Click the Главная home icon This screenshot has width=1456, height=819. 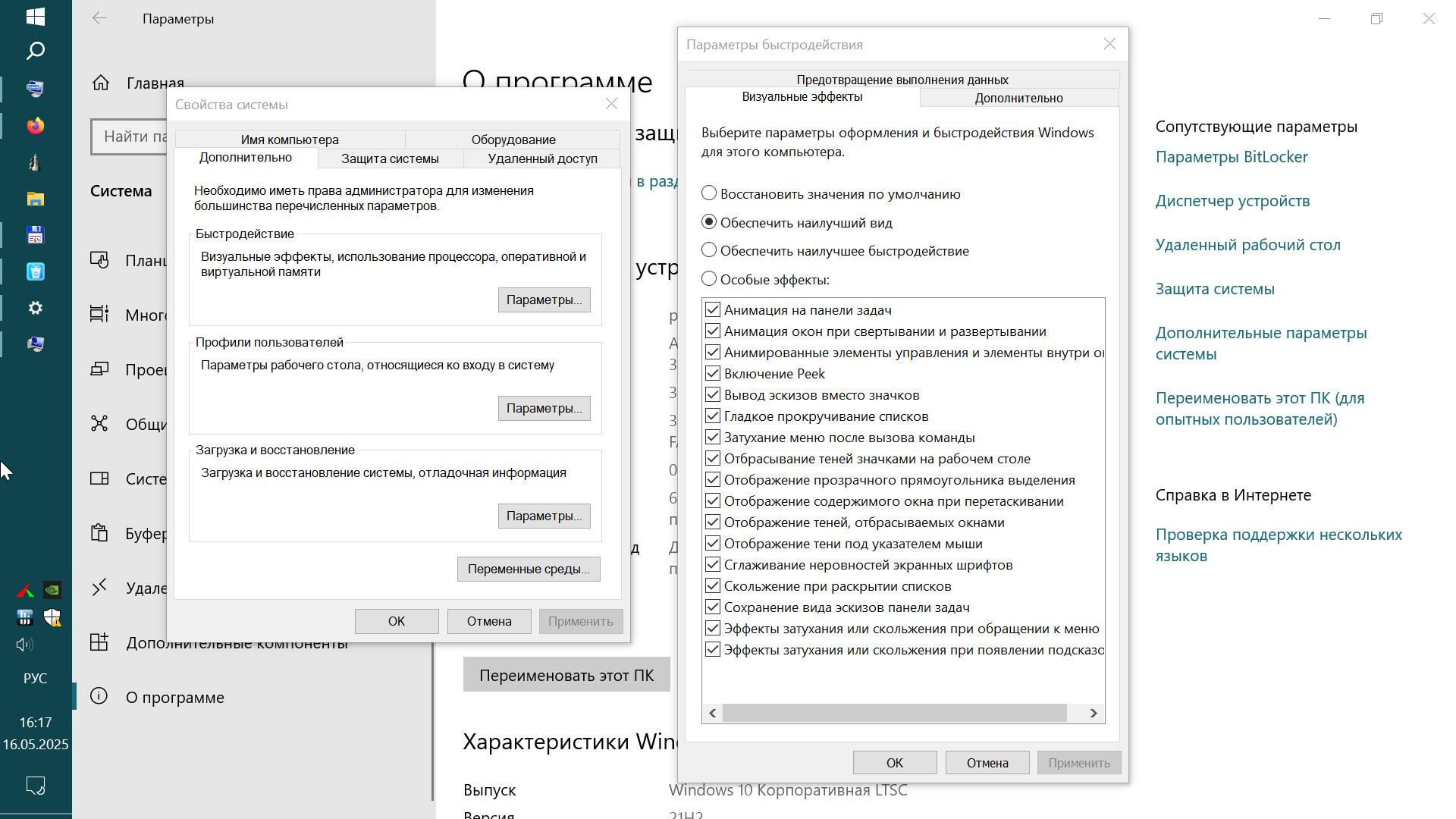[101, 83]
